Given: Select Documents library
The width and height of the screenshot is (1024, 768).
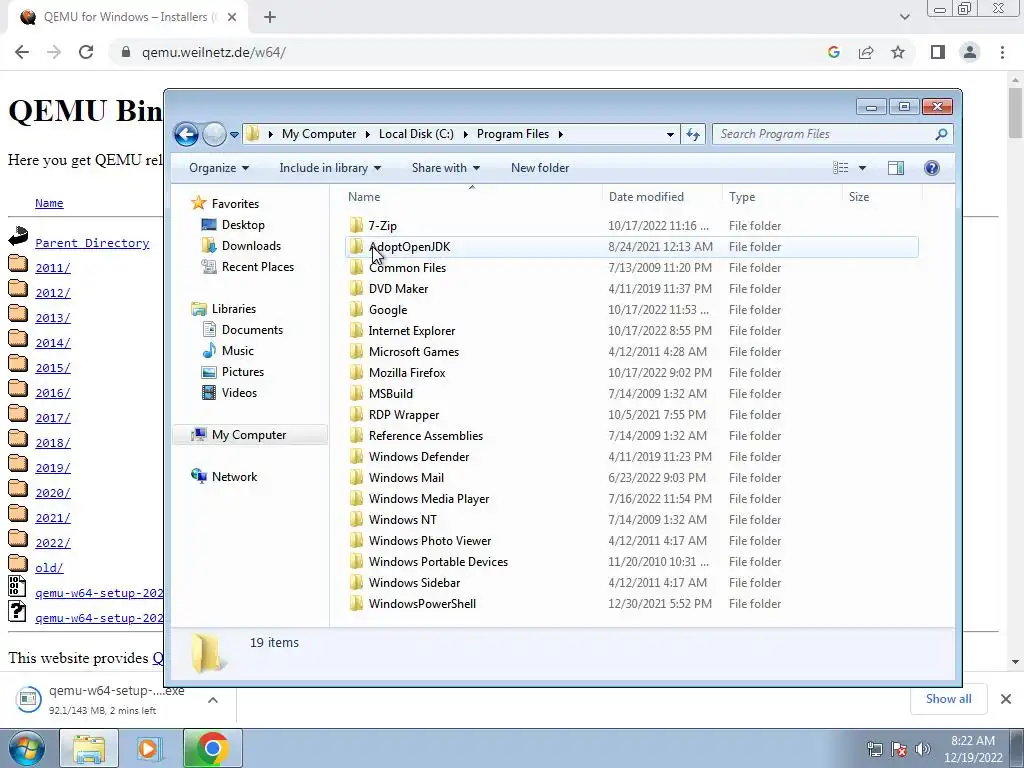Looking at the screenshot, I should point(252,330).
